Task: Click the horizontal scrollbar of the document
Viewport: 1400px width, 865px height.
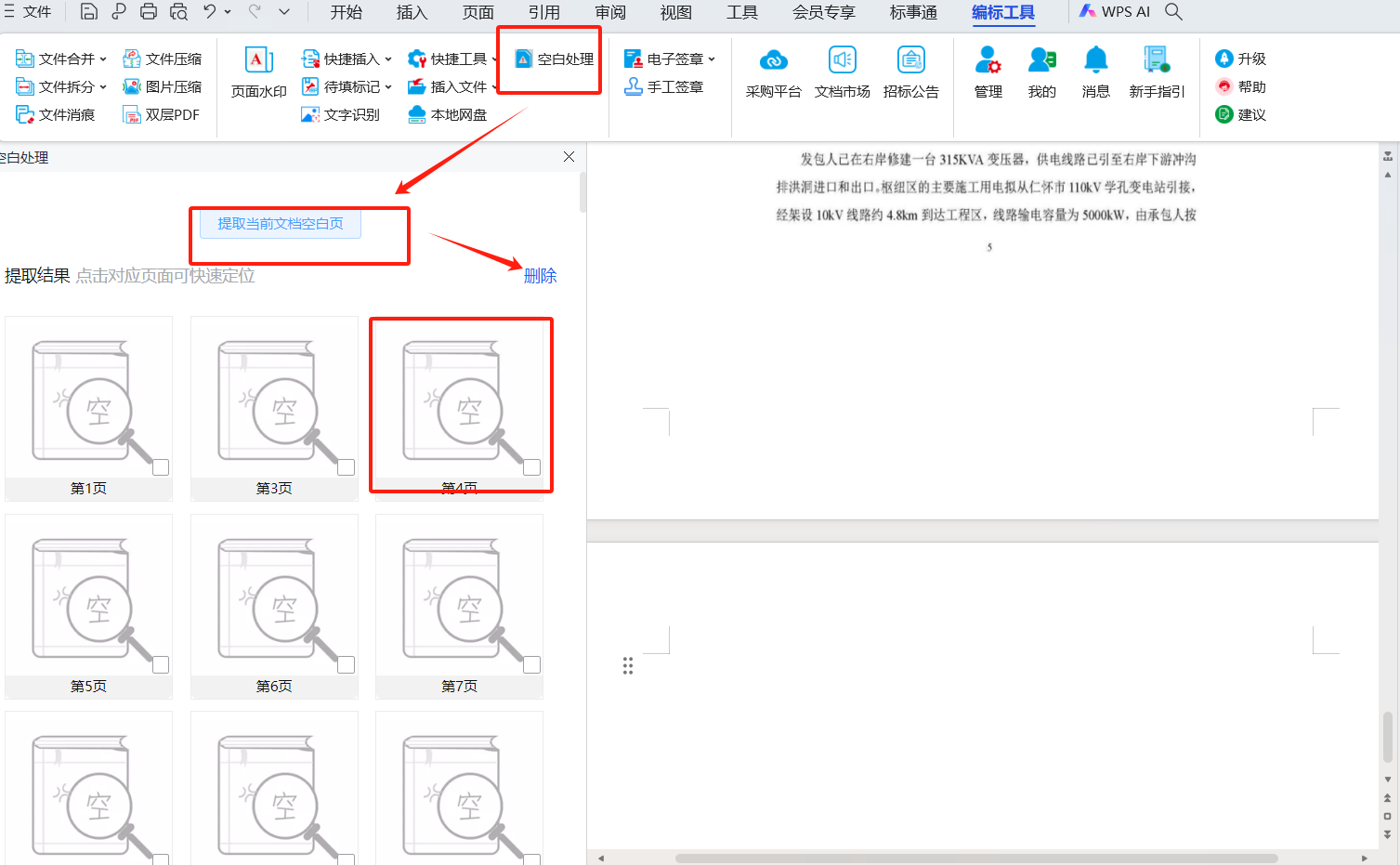Action: pyautogui.click(x=975, y=858)
